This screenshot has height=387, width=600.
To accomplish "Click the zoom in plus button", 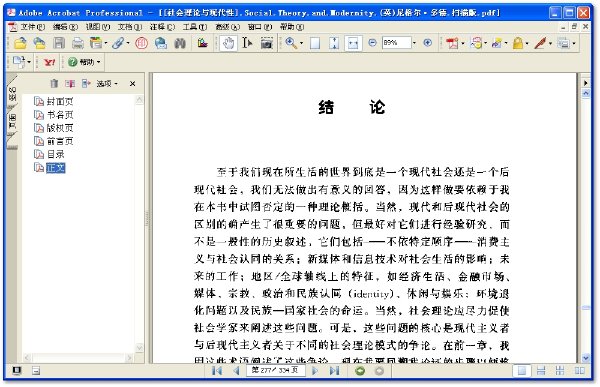I will click(428, 43).
